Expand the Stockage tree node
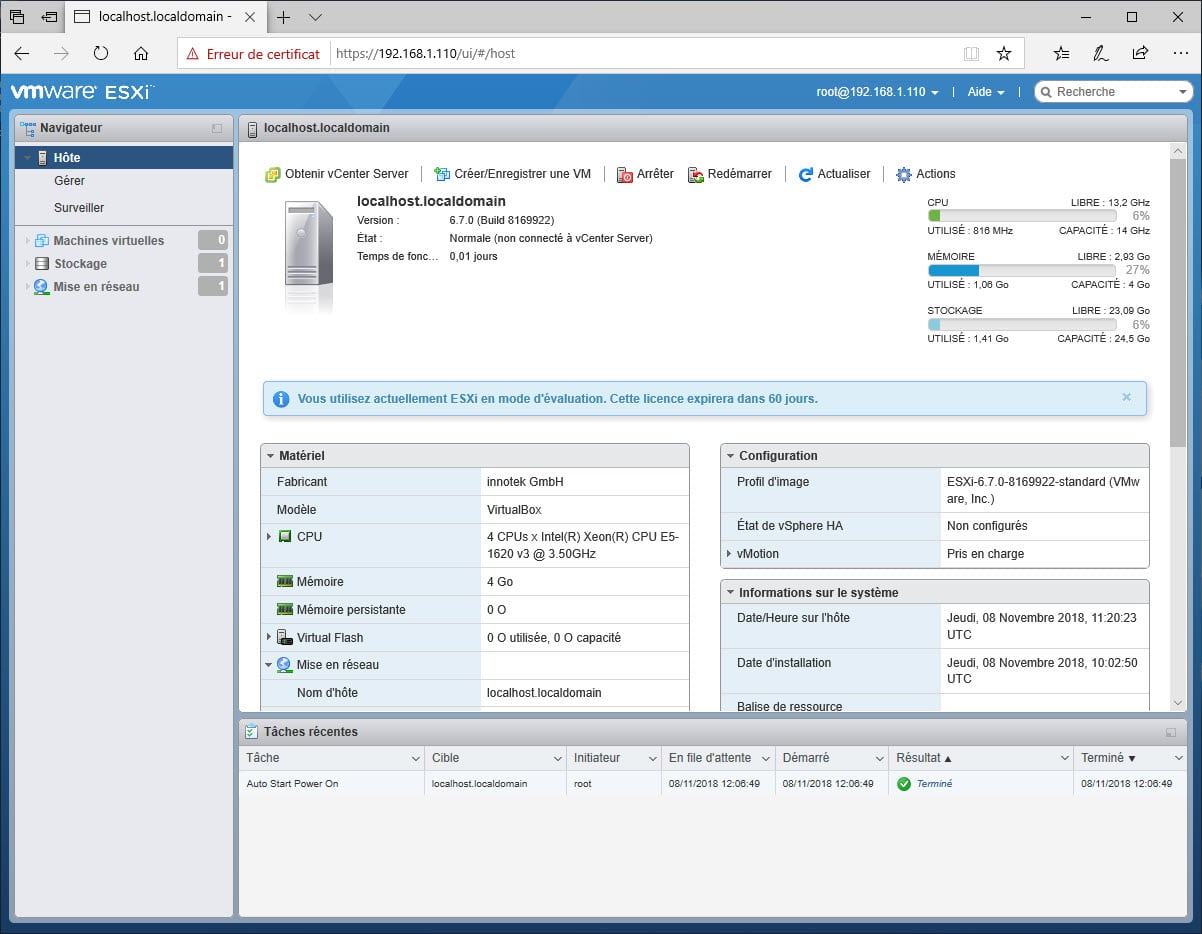 tap(28, 264)
